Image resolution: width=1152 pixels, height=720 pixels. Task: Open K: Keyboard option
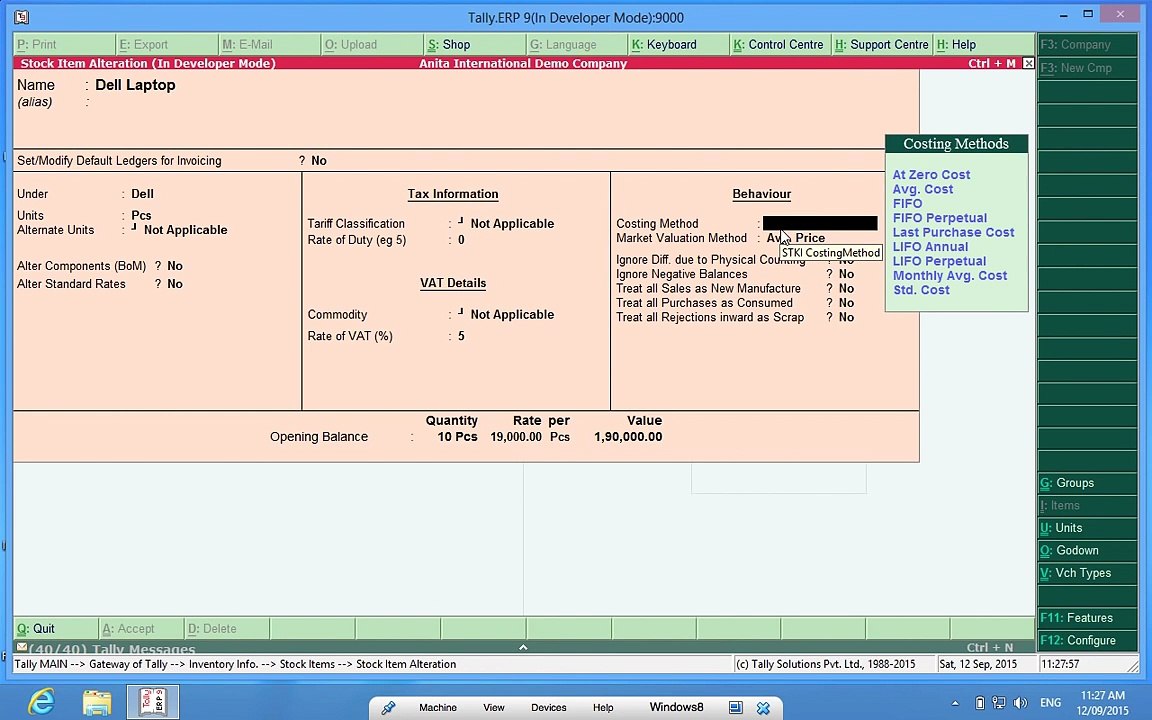680,44
